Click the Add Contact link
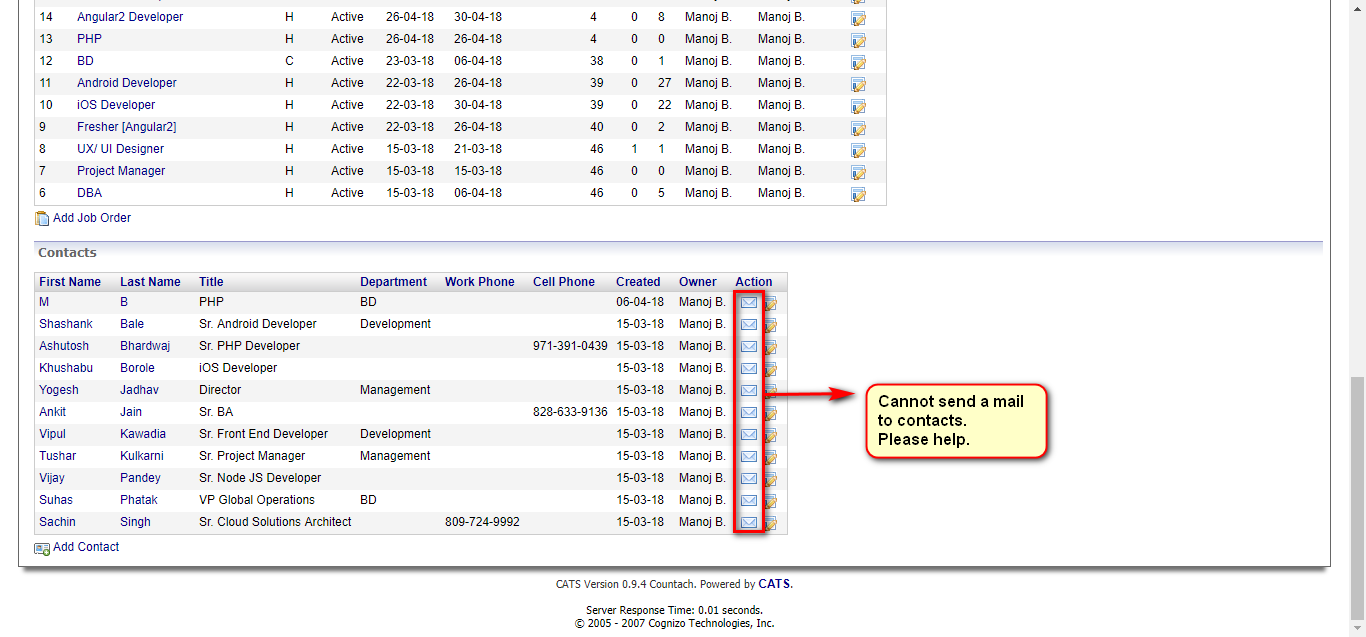The width and height of the screenshot is (1366, 637). [x=85, y=547]
